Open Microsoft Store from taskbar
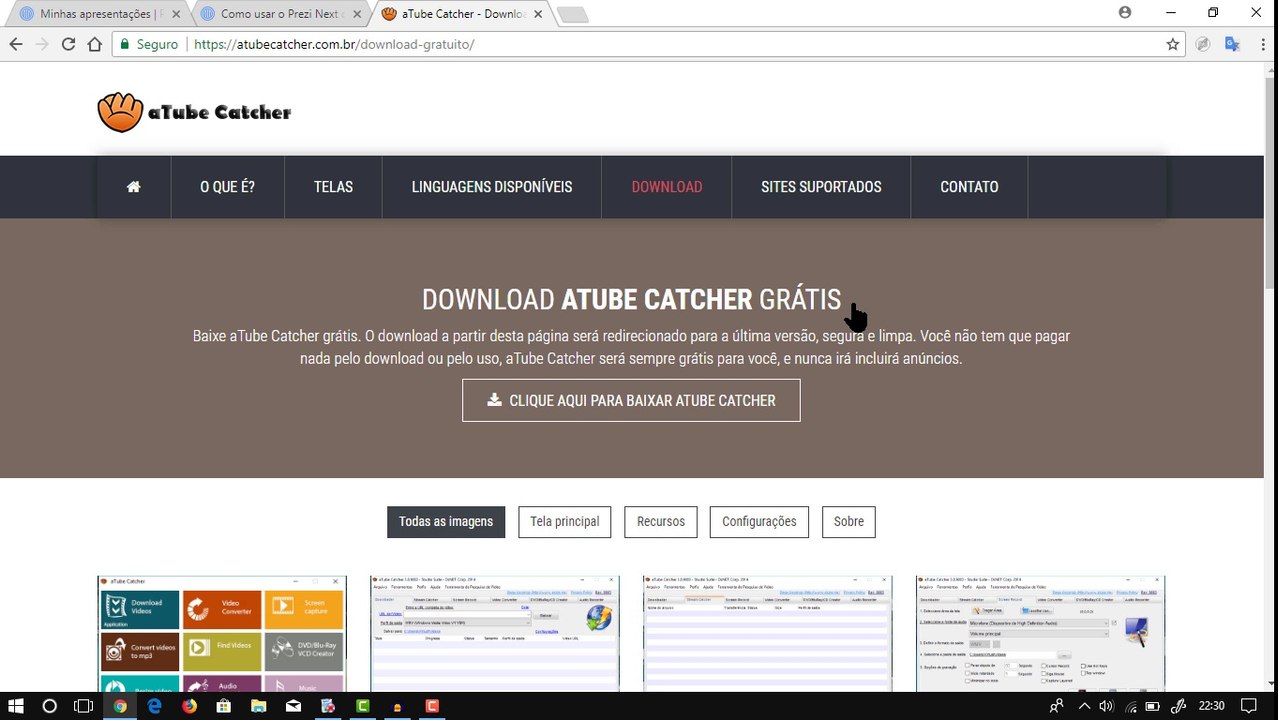The height and width of the screenshot is (720, 1278). coord(224,706)
